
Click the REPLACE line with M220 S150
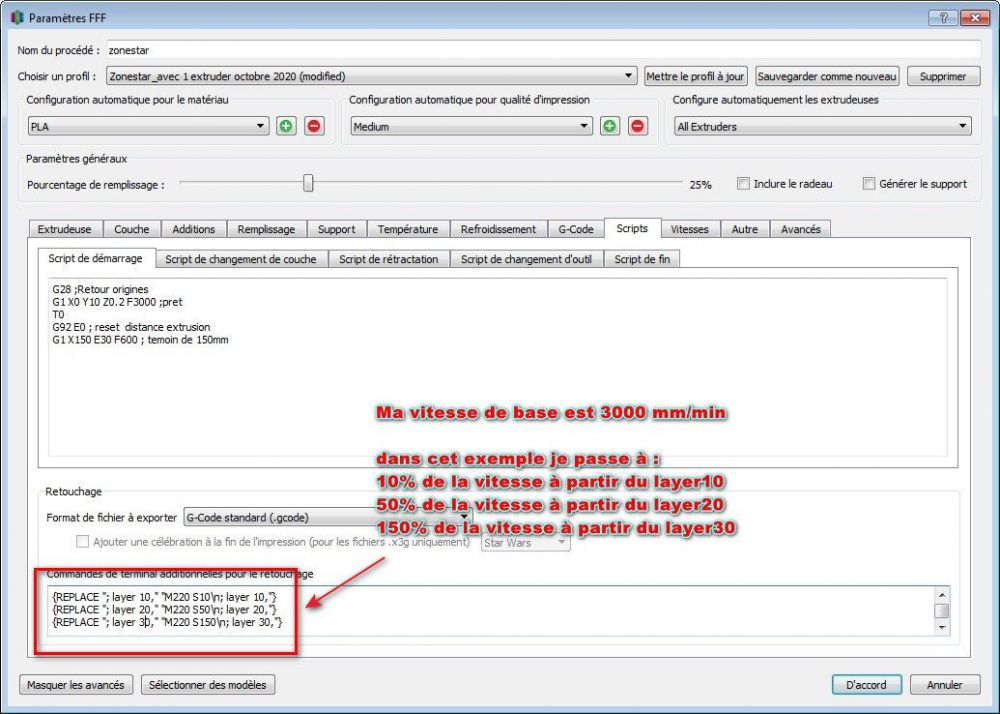click(167, 622)
